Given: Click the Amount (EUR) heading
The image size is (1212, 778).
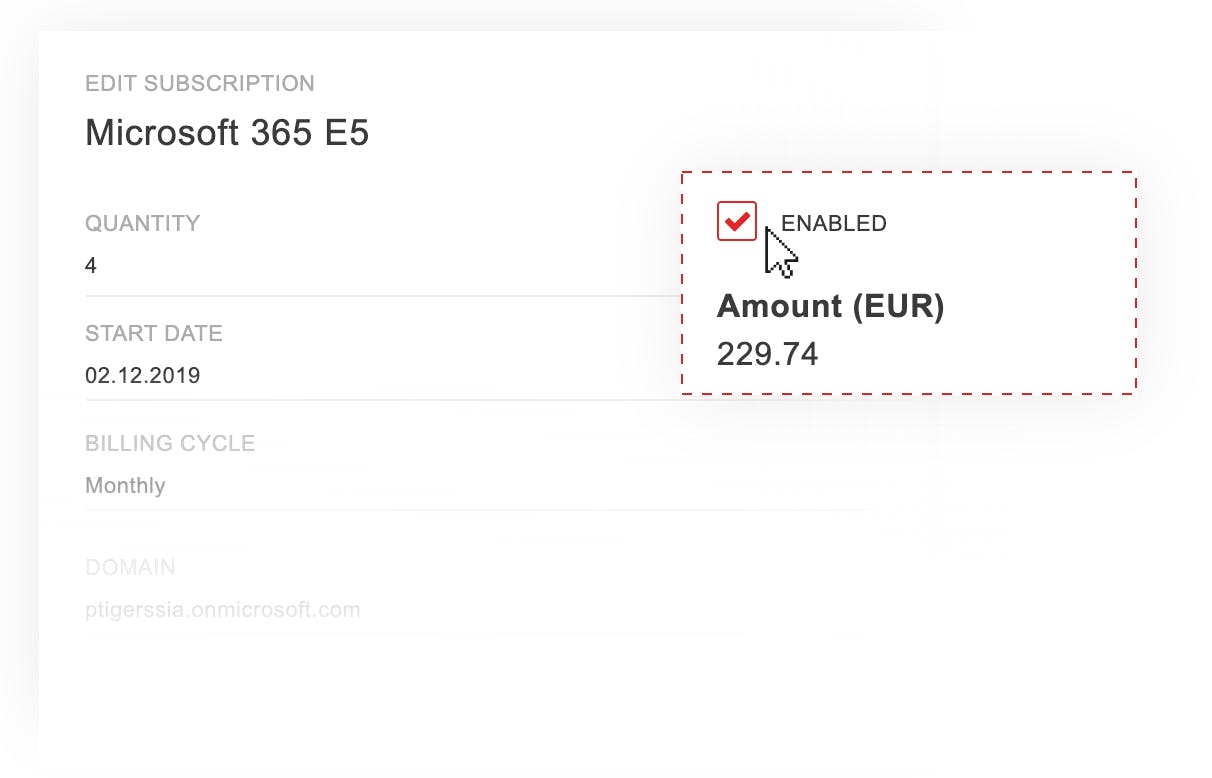Looking at the screenshot, I should [830, 306].
